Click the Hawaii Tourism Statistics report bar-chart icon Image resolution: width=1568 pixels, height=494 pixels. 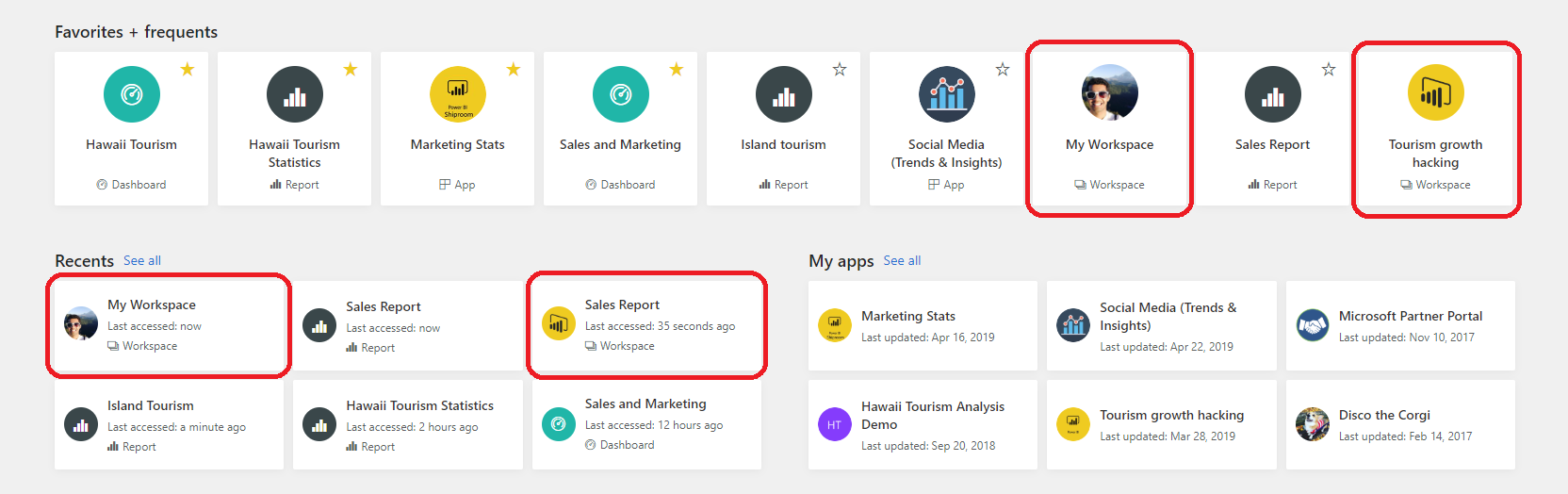tap(295, 94)
